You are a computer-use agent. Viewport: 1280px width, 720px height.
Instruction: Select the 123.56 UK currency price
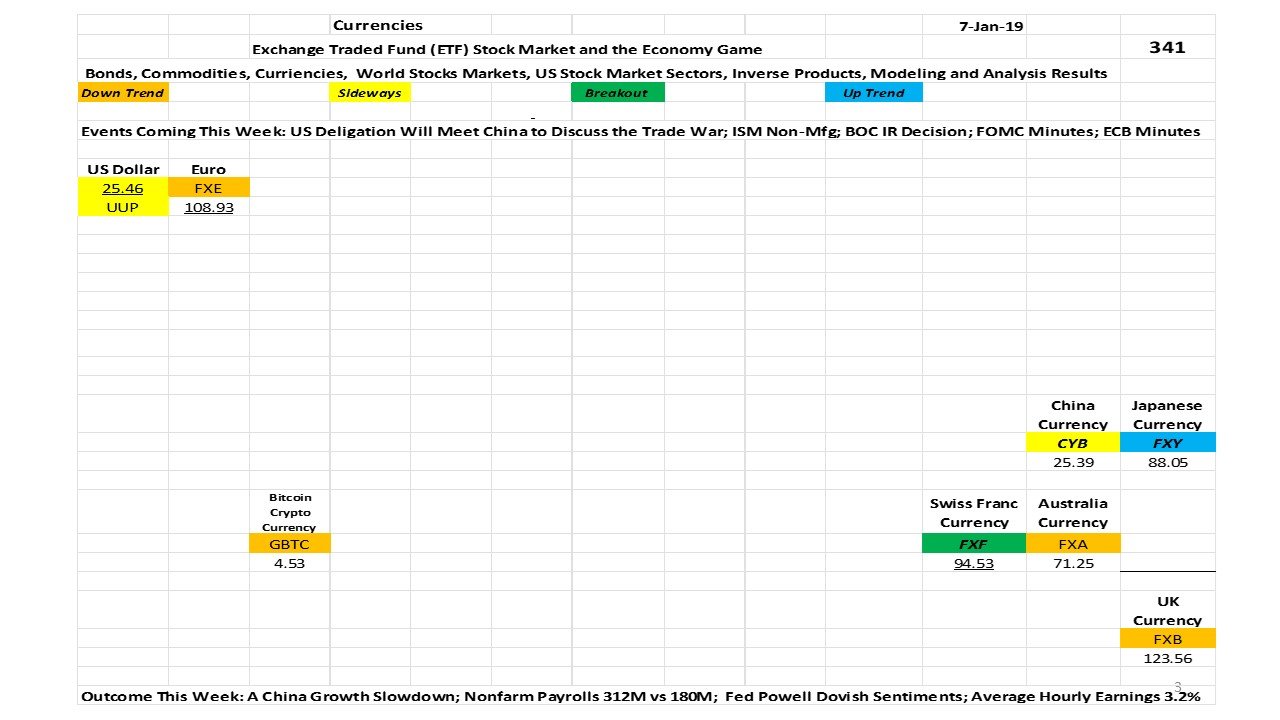pos(1167,658)
